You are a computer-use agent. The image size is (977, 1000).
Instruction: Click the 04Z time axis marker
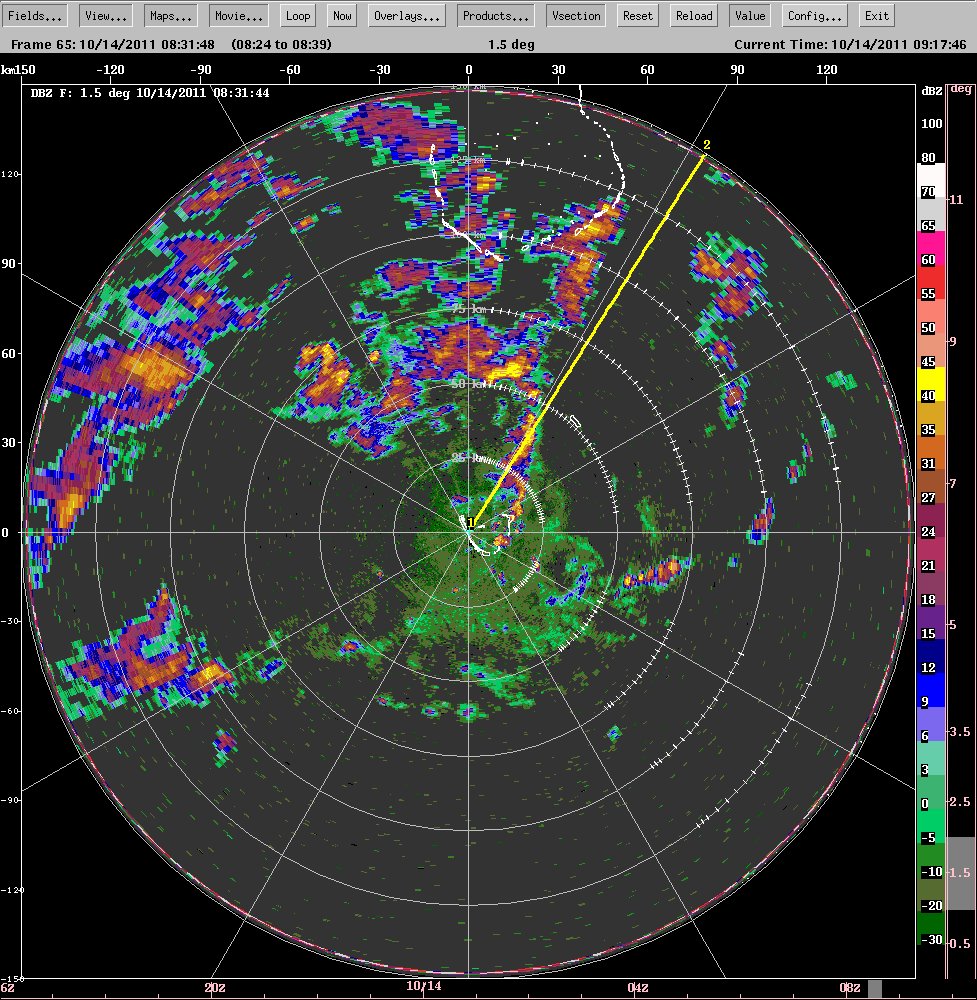tap(638, 987)
